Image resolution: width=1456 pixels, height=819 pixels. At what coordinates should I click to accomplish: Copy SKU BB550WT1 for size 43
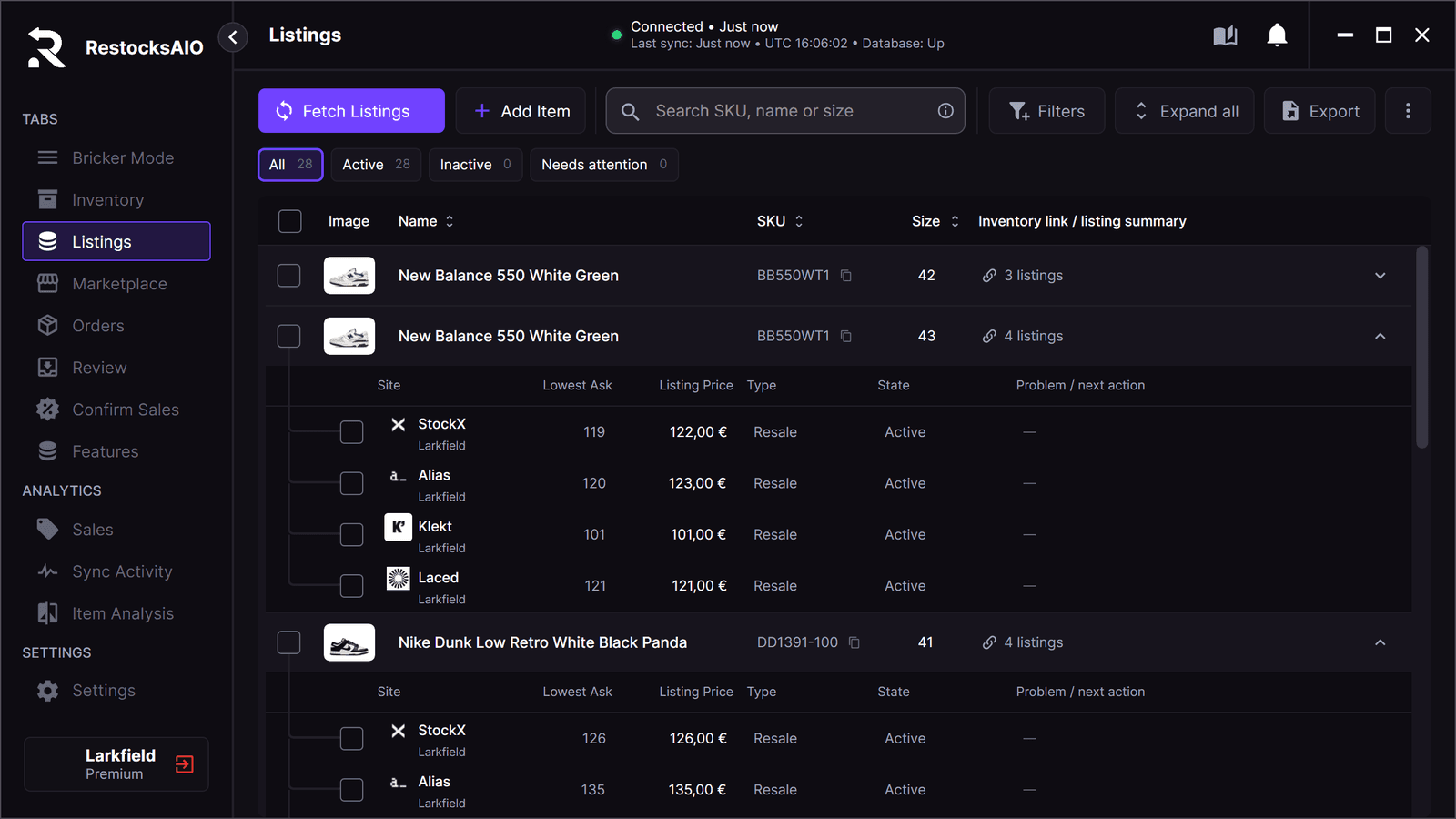pyautogui.click(x=846, y=337)
